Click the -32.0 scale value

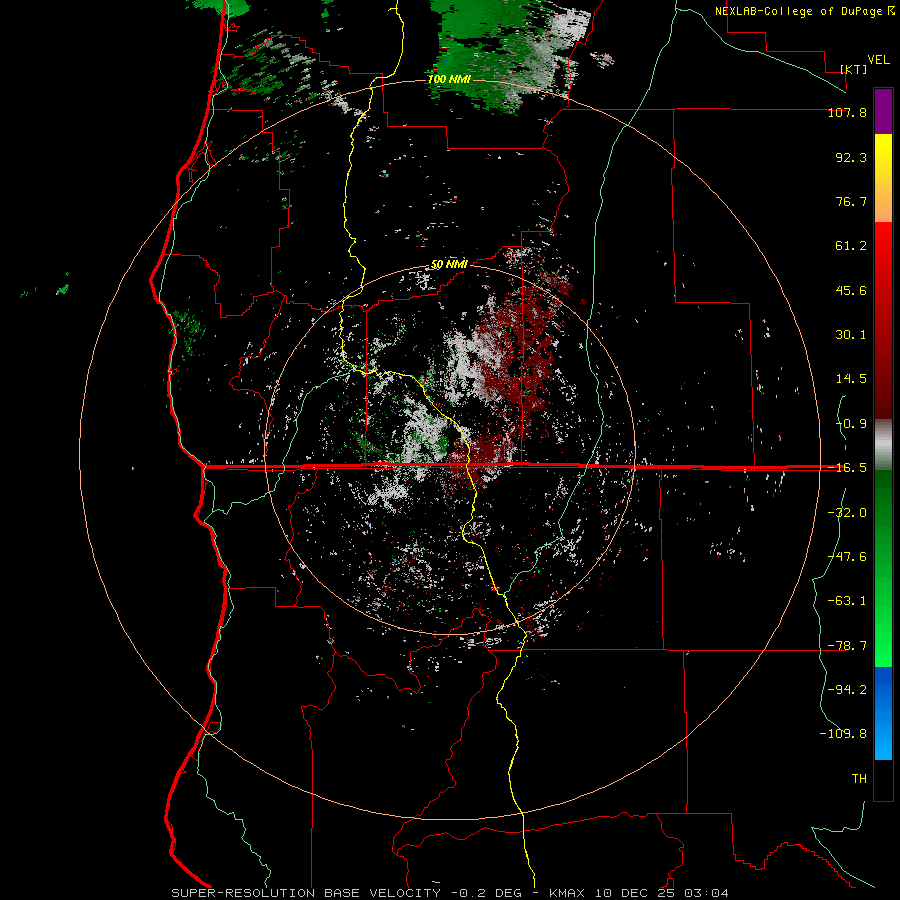[847, 513]
